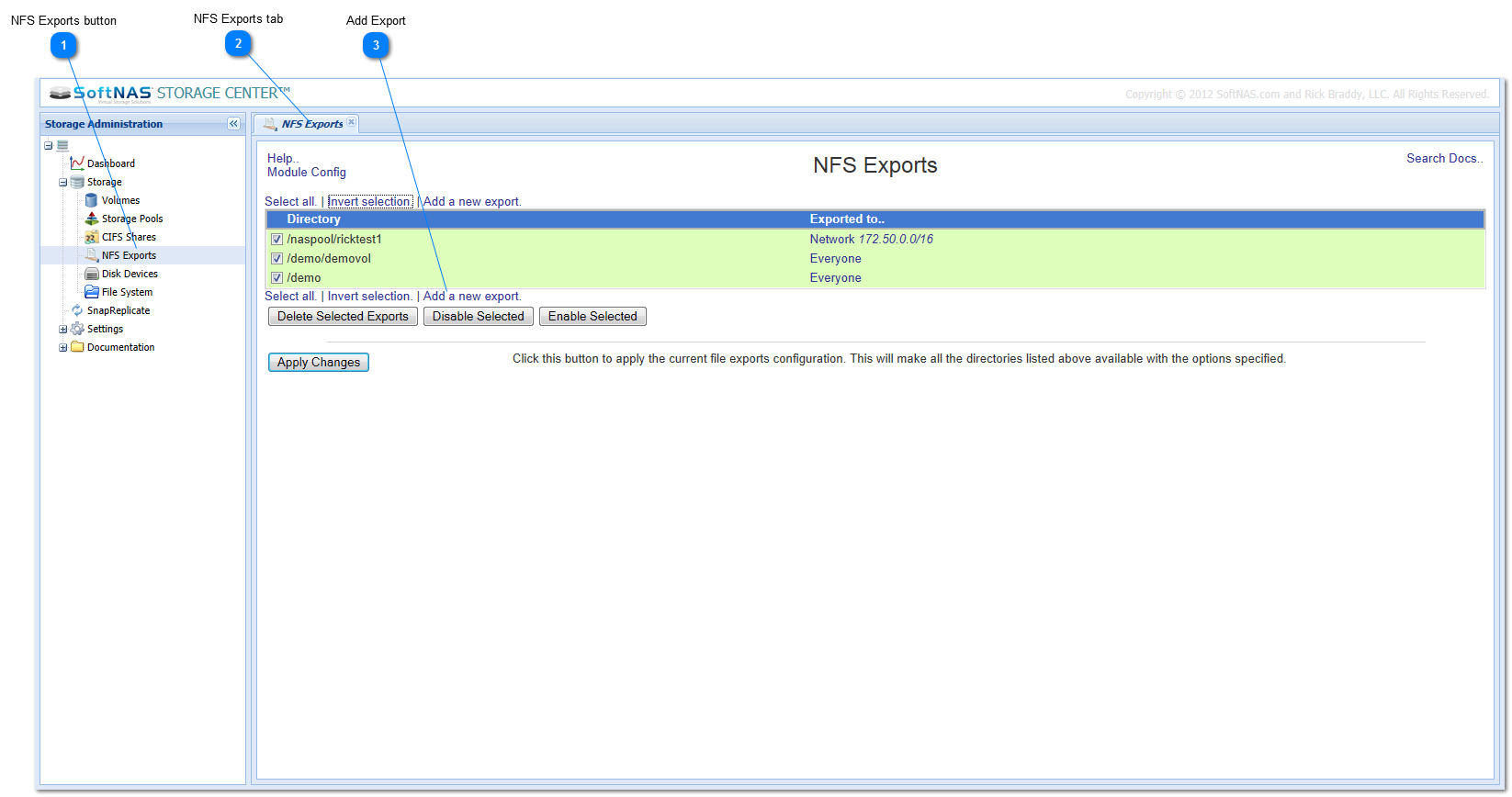Viewport: 1512px width, 797px height.
Task: Click the top Invert selection. link
Action: pos(370,201)
